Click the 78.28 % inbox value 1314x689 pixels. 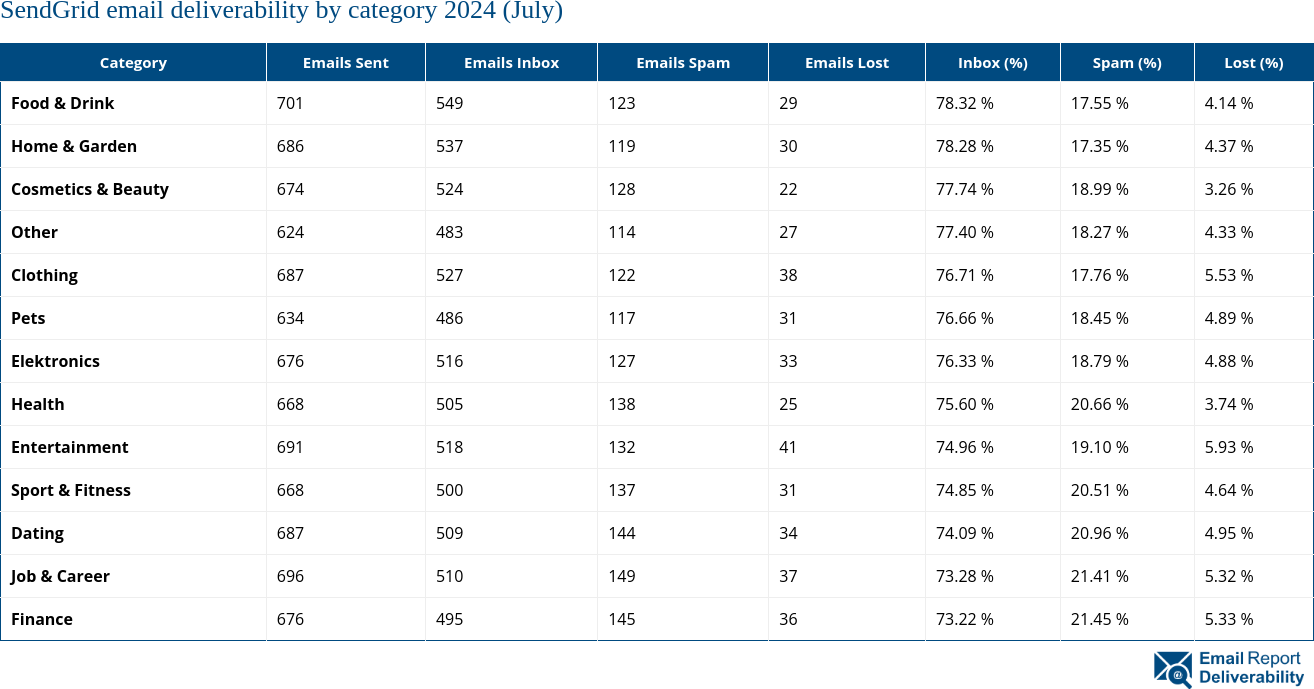pyautogui.click(x=965, y=146)
